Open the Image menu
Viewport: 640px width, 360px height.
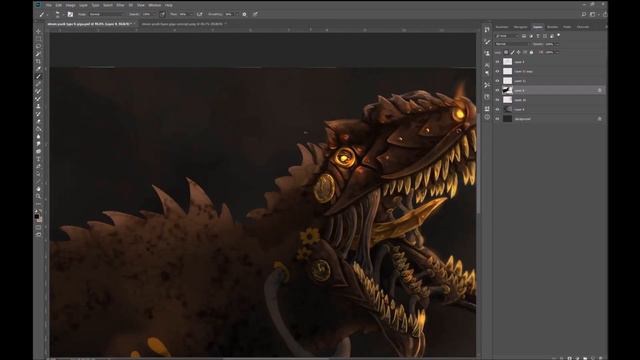coord(71,5)
